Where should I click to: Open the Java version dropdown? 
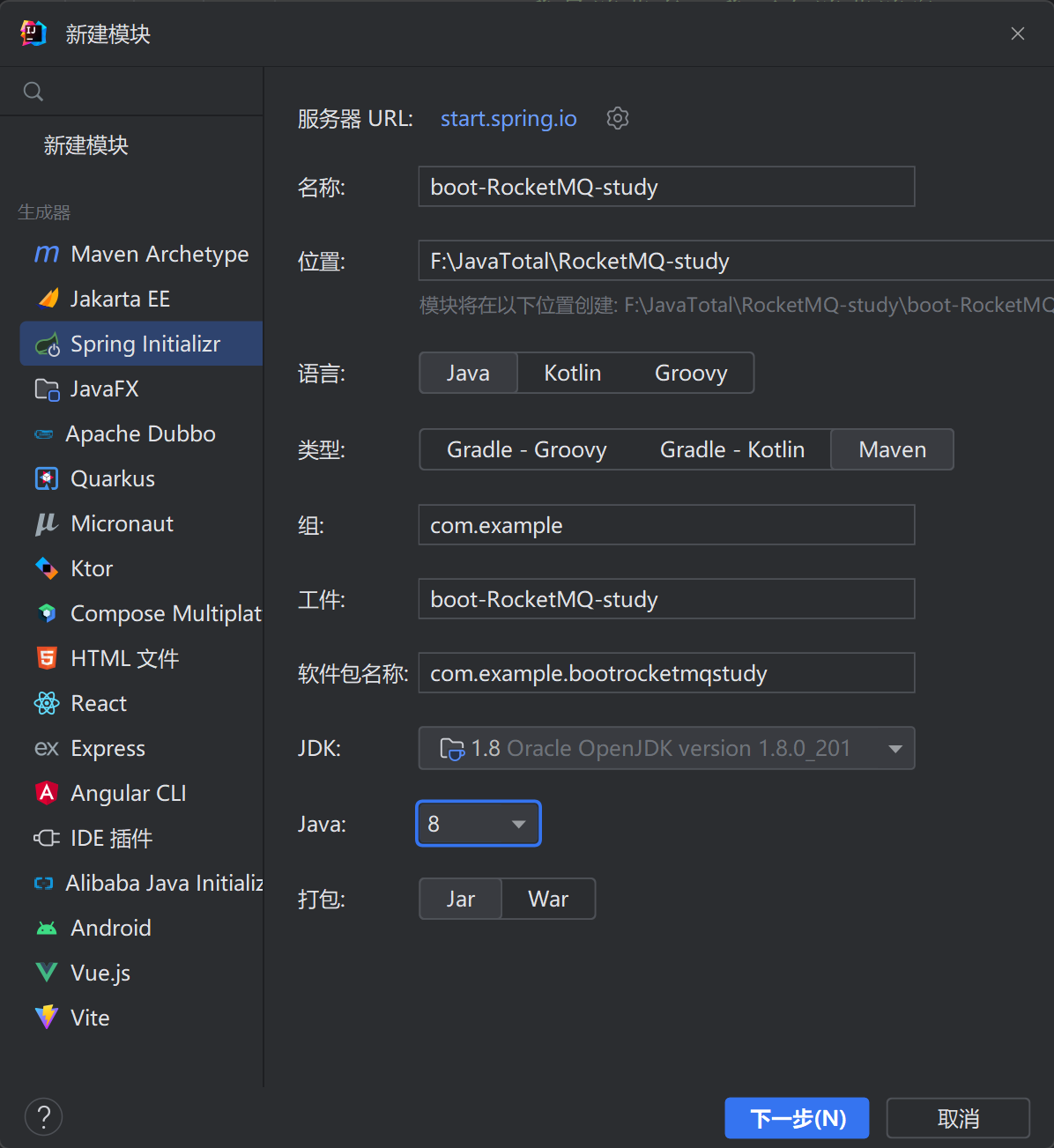(x=478, y=824)
